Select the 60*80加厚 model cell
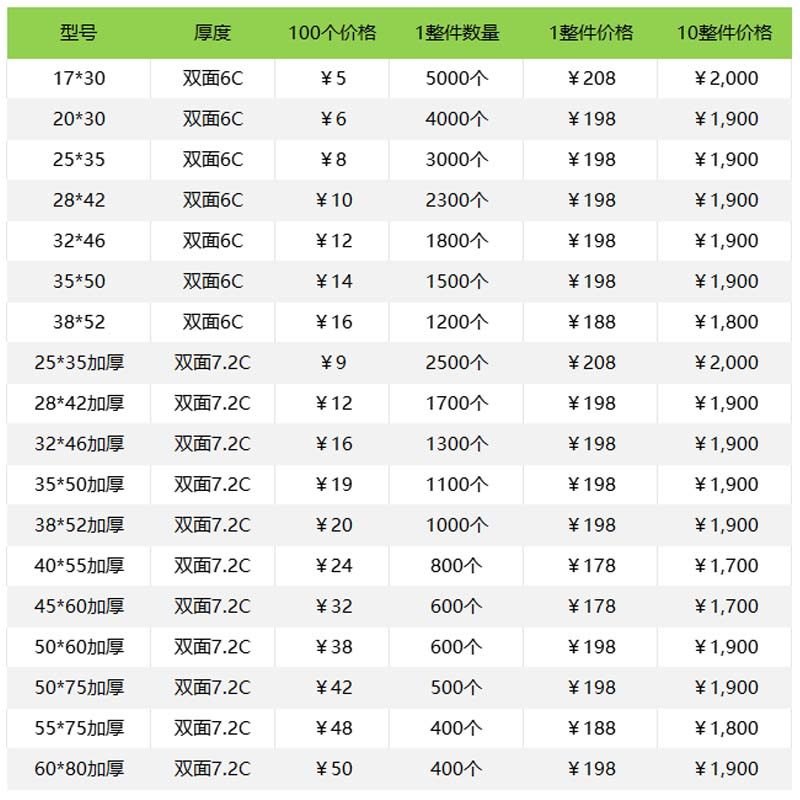This screenshot has width=800, height=800. tap(79, 768)
